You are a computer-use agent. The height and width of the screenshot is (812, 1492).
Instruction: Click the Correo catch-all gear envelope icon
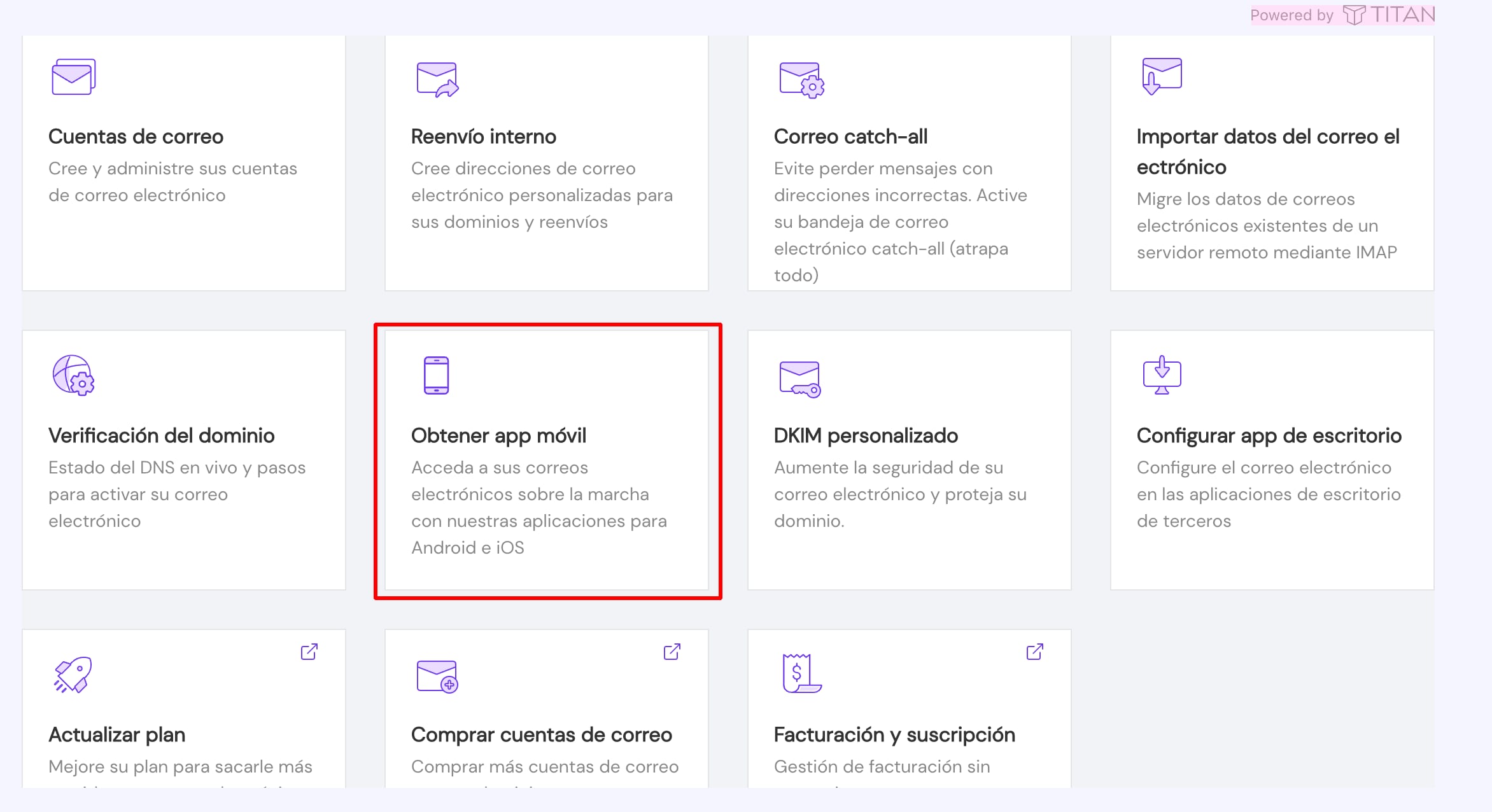point(801,80)
